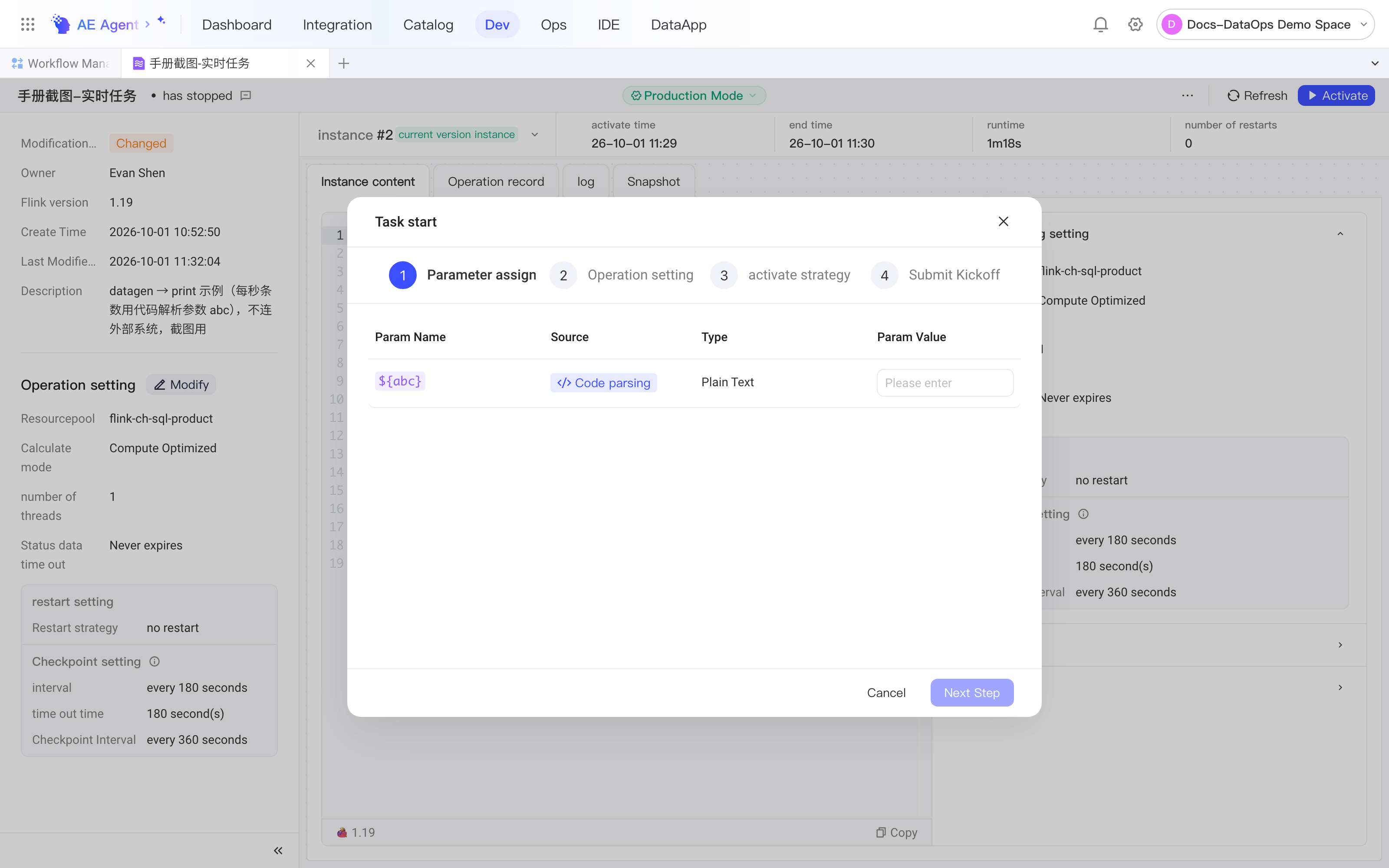Click the ${abc} parameter name
Viewport: 1389px width, 868px height.
click(x=400, y=381)
